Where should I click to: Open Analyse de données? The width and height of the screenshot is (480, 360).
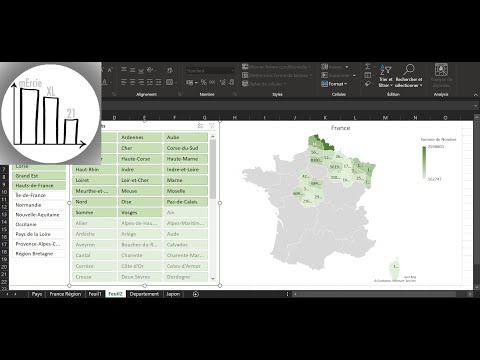(x=441, y=75)
